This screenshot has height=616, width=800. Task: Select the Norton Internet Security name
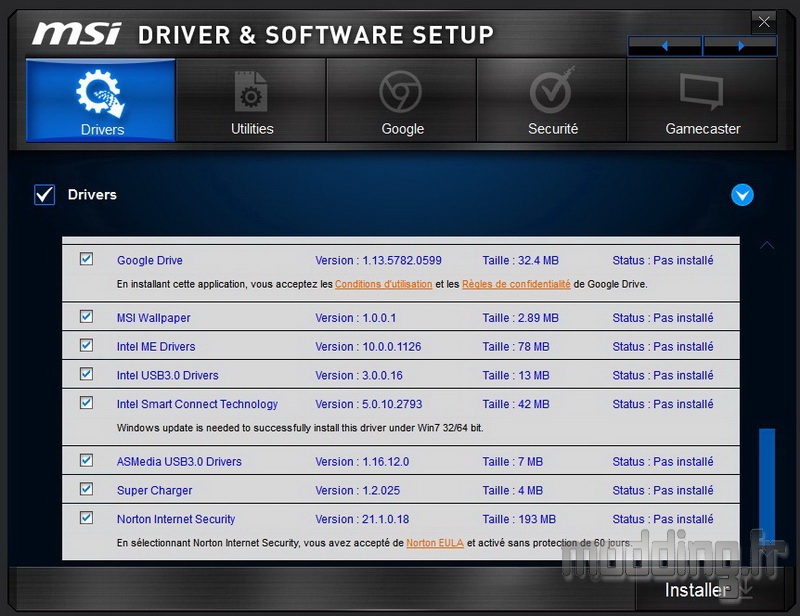click(176, 519)
